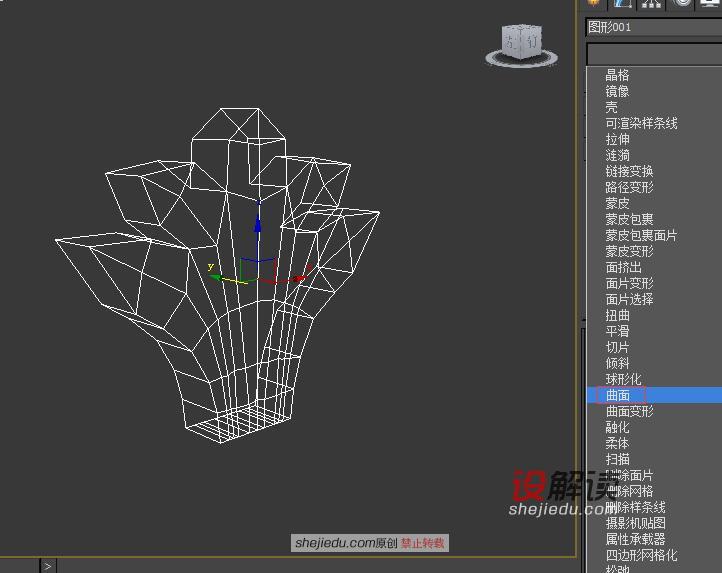Apply the 摄影机贴图 modifier
722x573 pixels.
click(635, 523)
